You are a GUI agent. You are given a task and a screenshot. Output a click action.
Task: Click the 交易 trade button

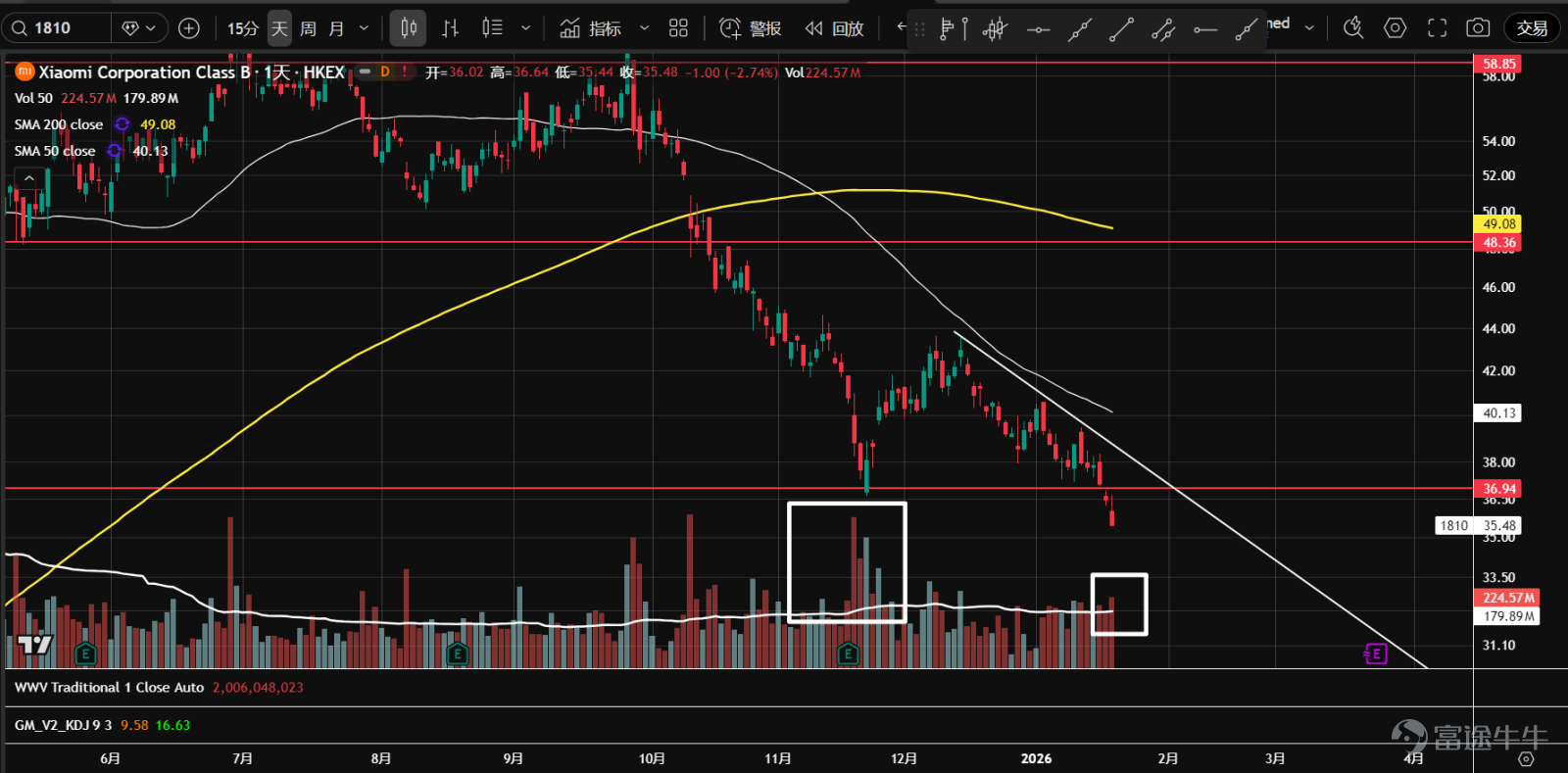1532,28
